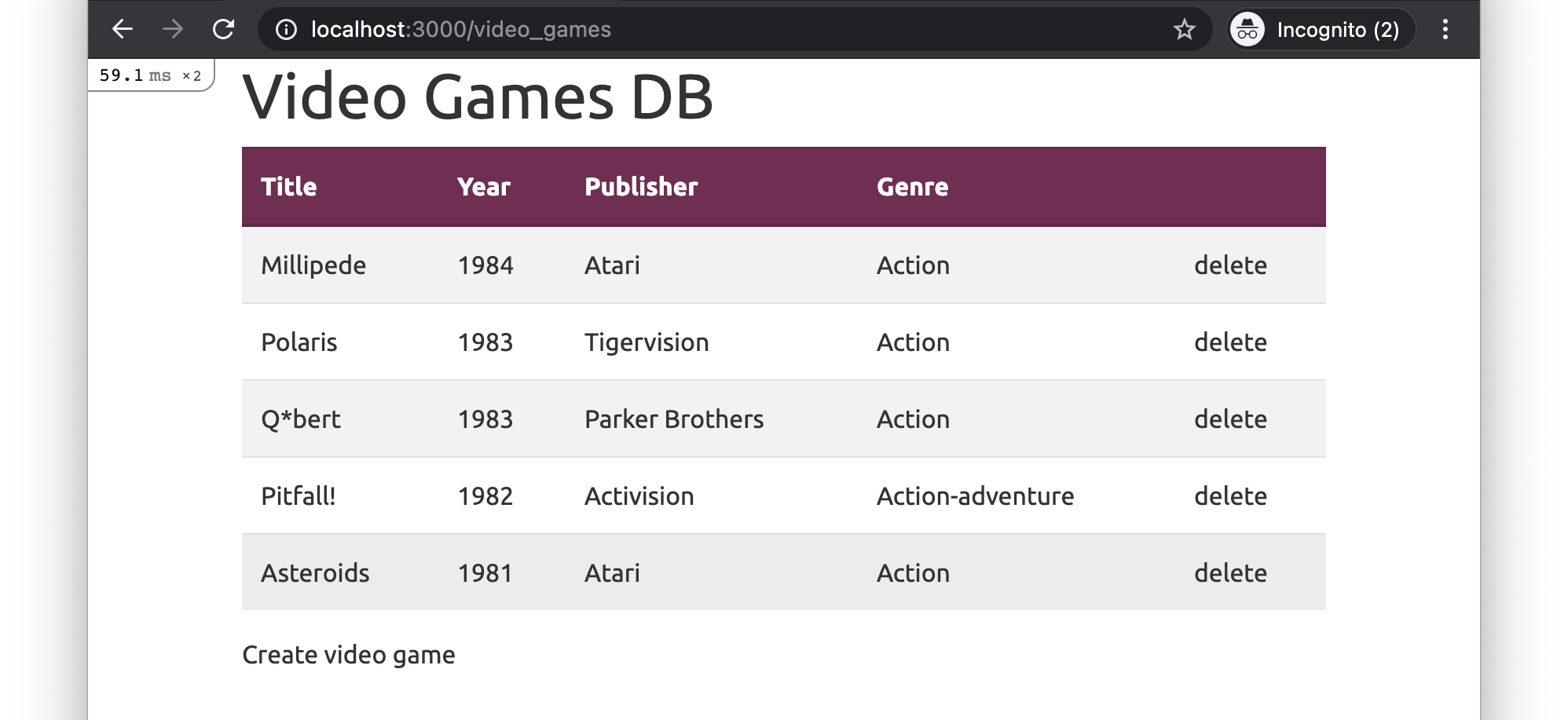Go back using the browser back arrow
1568x720 pixels.
tap(123, 30)
